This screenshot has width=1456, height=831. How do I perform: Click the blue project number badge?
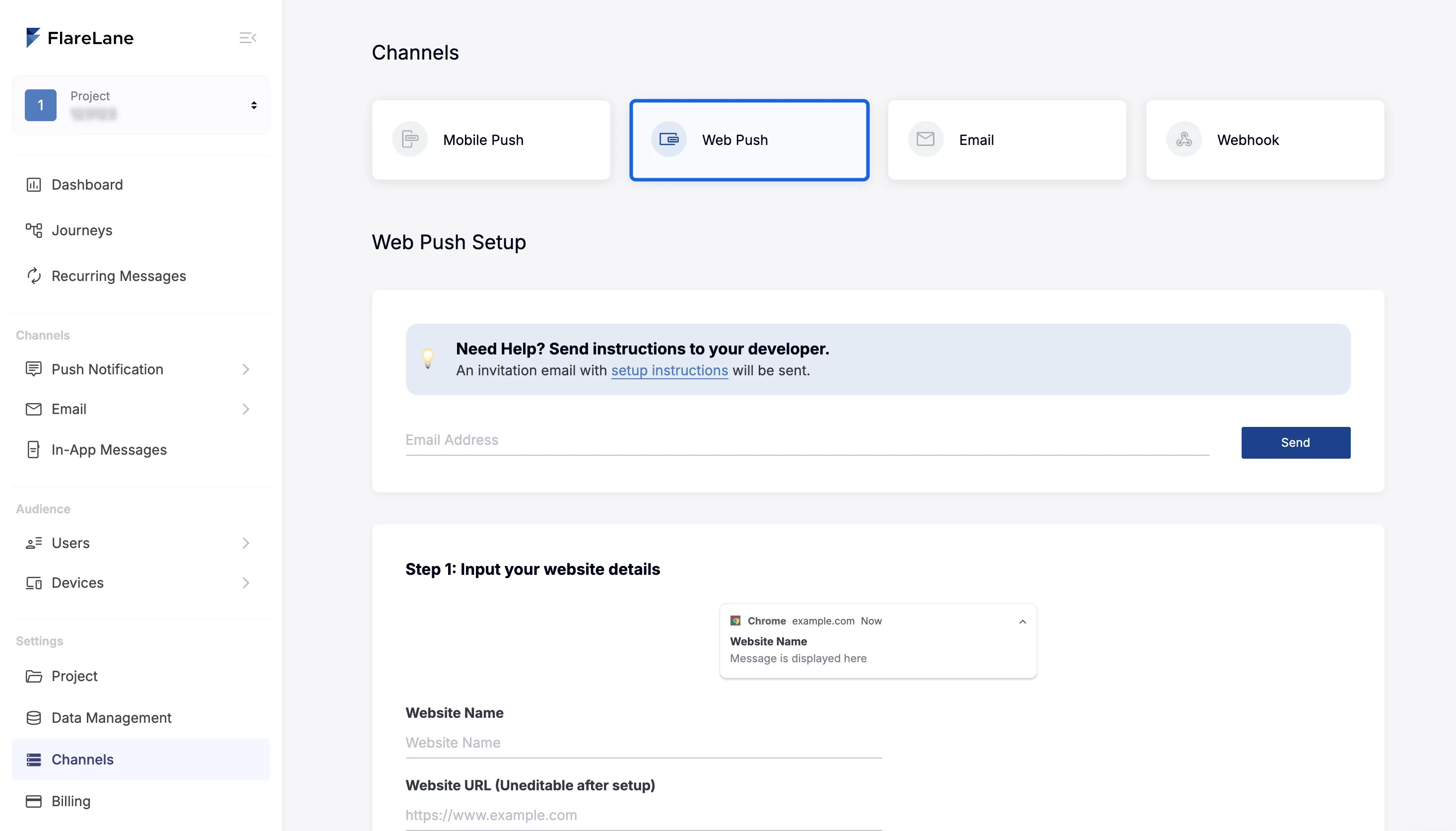click(41, 105)
